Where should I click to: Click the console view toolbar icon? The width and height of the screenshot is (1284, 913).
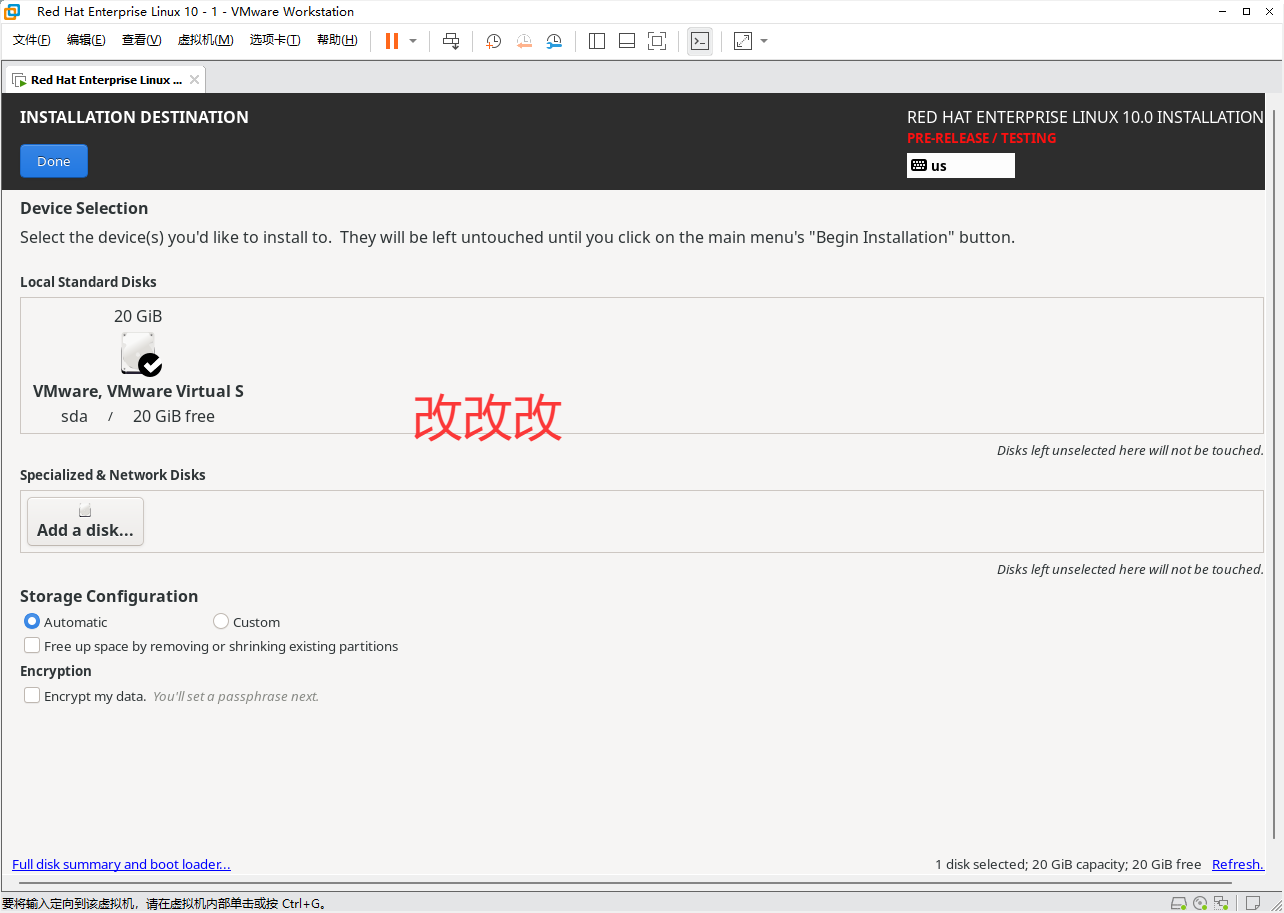click(x=700, y=41)
